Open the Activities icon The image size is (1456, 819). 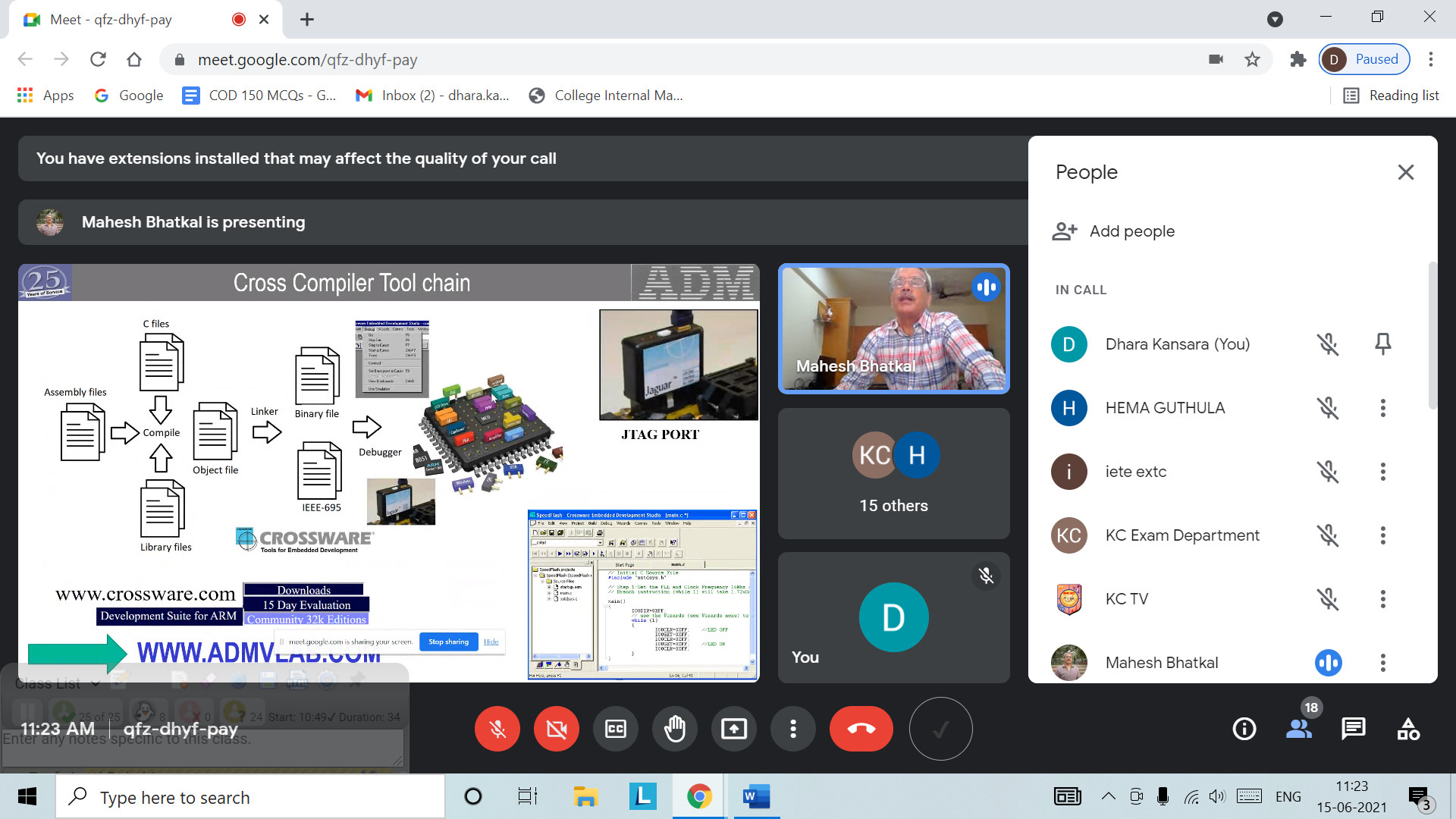[x=1408, y=730]
